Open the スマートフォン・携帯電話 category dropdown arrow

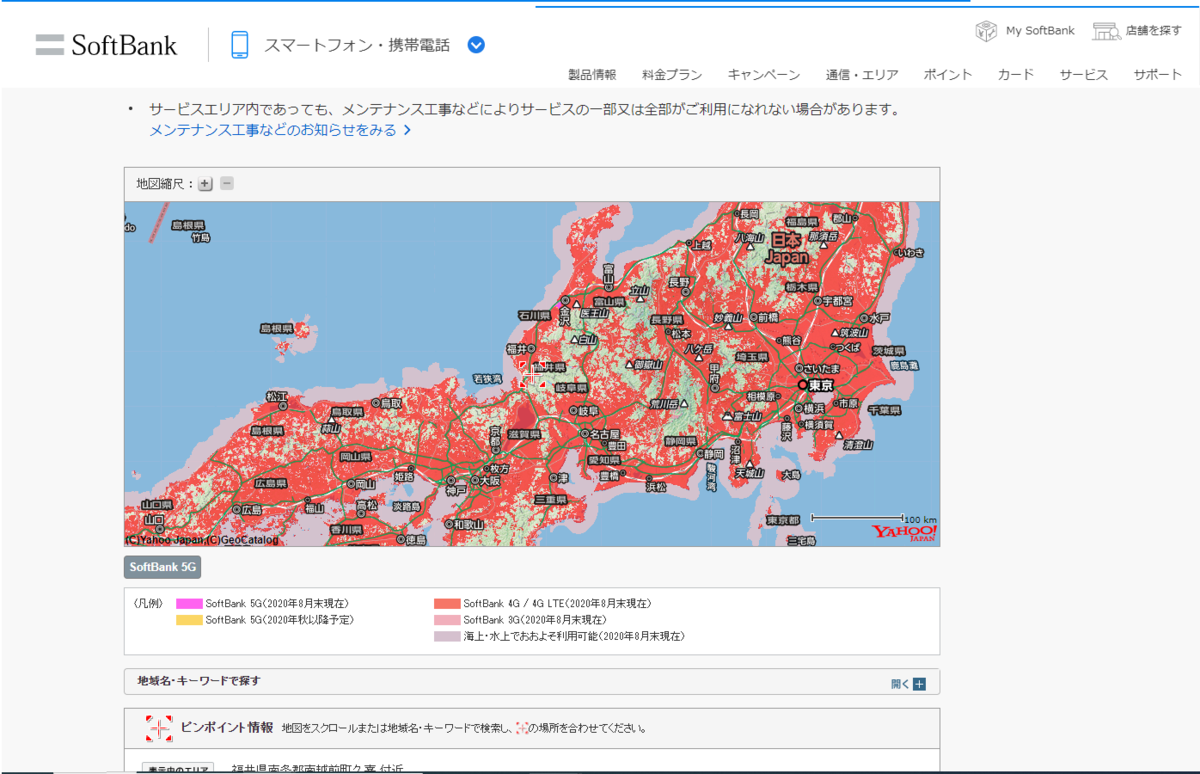pyautogui.click(x=476, y=45)
